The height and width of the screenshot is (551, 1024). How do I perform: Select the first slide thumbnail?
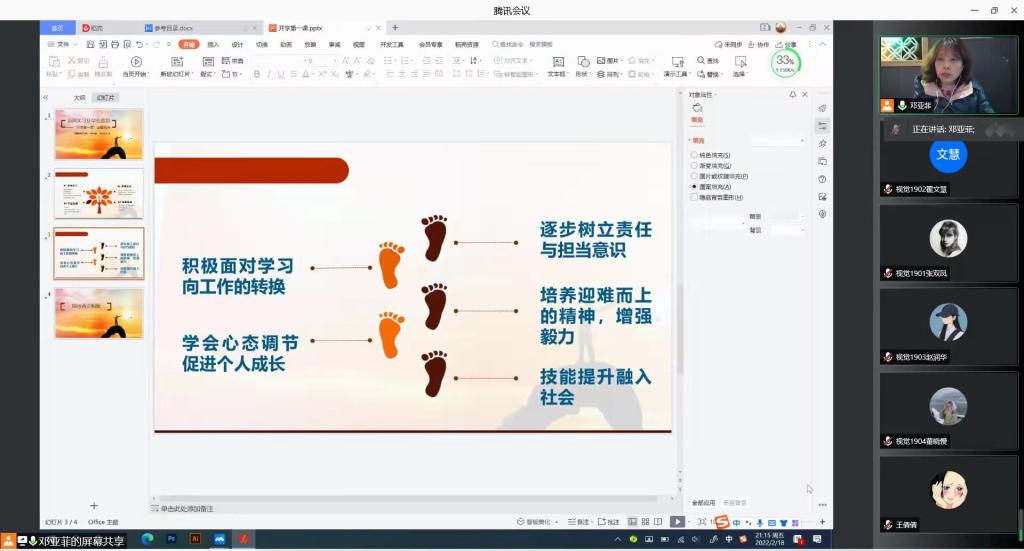[x=98, y=134]
